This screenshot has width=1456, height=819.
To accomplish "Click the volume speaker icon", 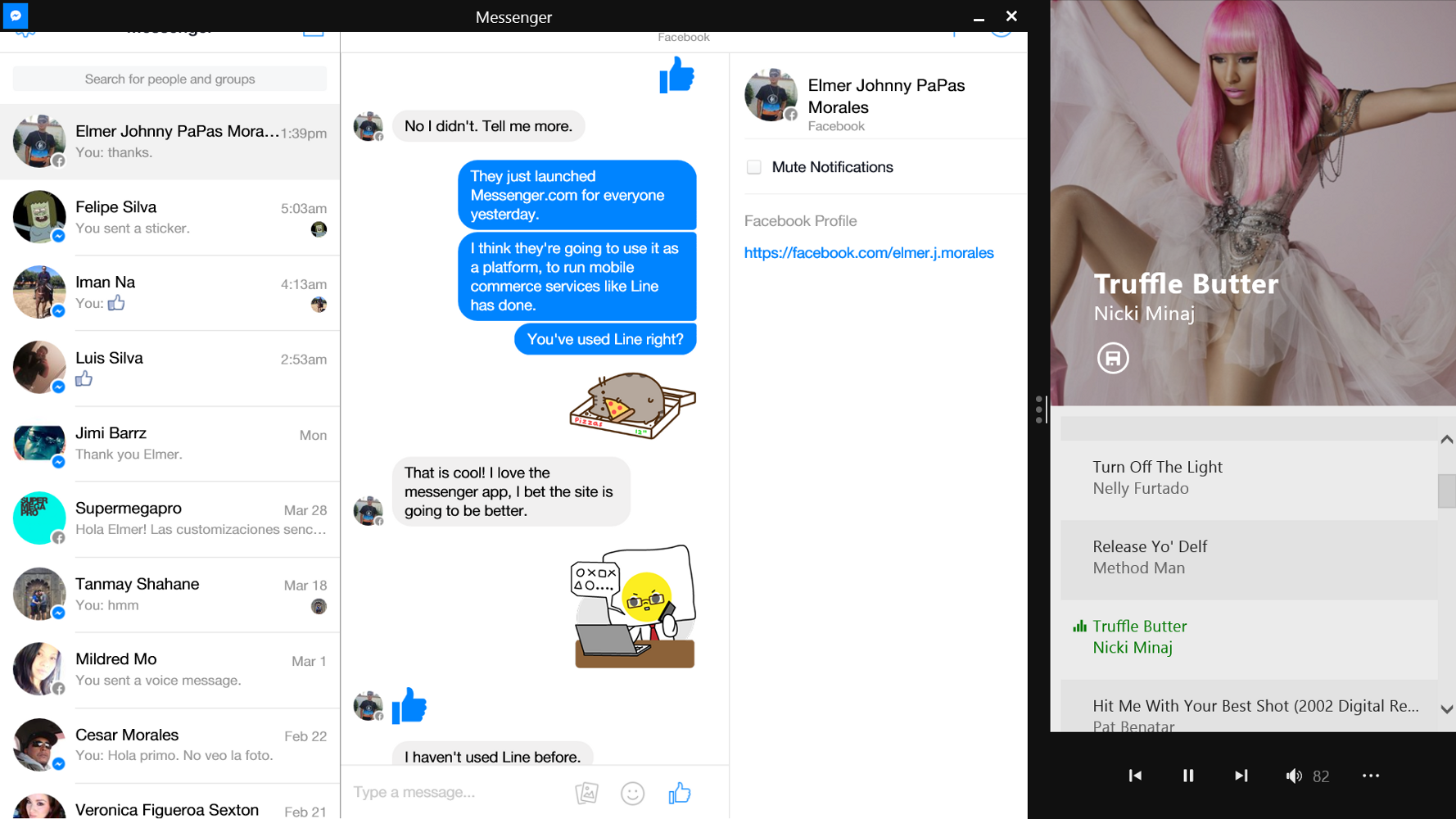I will 1294,776.
